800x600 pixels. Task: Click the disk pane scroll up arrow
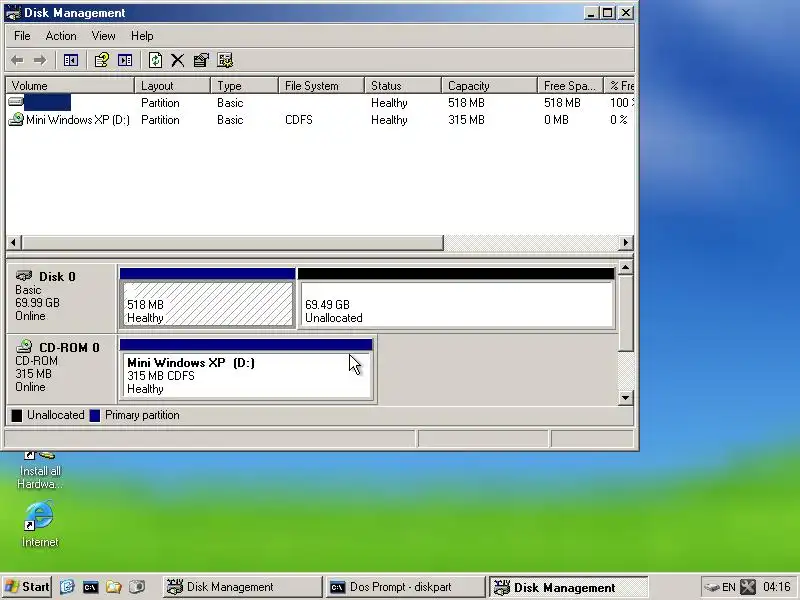click(x=626, y=267)
